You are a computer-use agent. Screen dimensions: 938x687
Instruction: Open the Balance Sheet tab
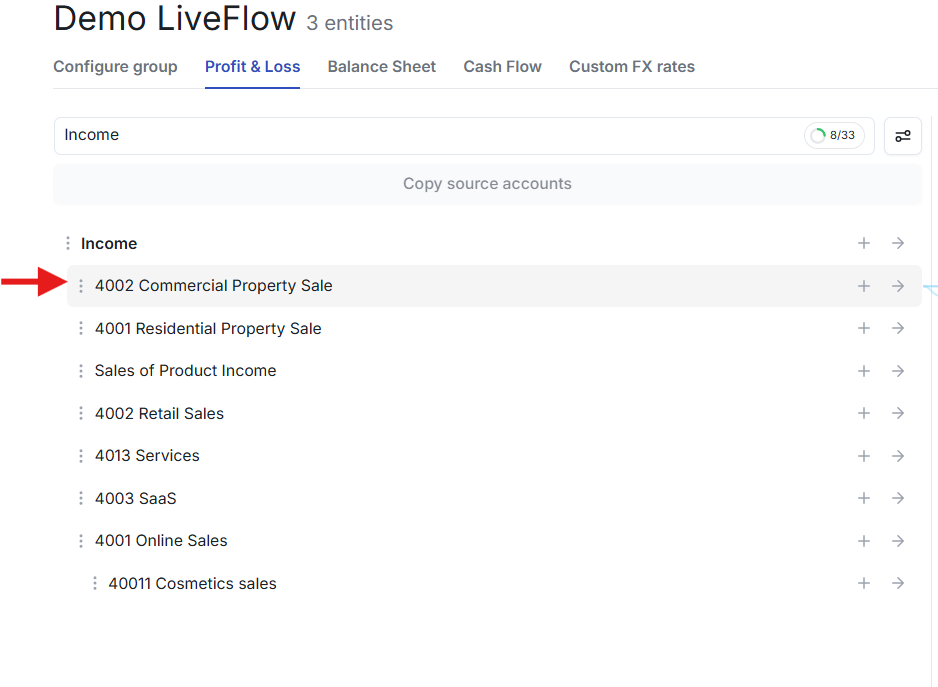click(x=382, y=66)
